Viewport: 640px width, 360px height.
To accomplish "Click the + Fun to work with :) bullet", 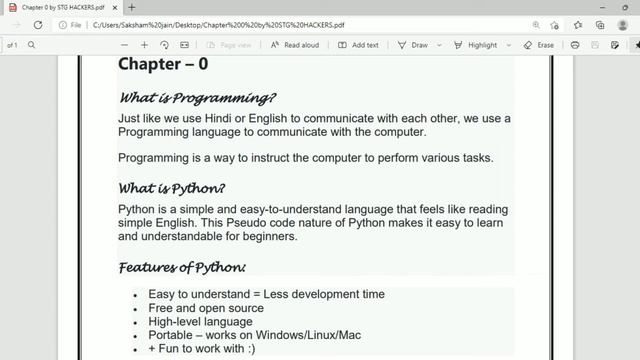I will coord(202,349).
